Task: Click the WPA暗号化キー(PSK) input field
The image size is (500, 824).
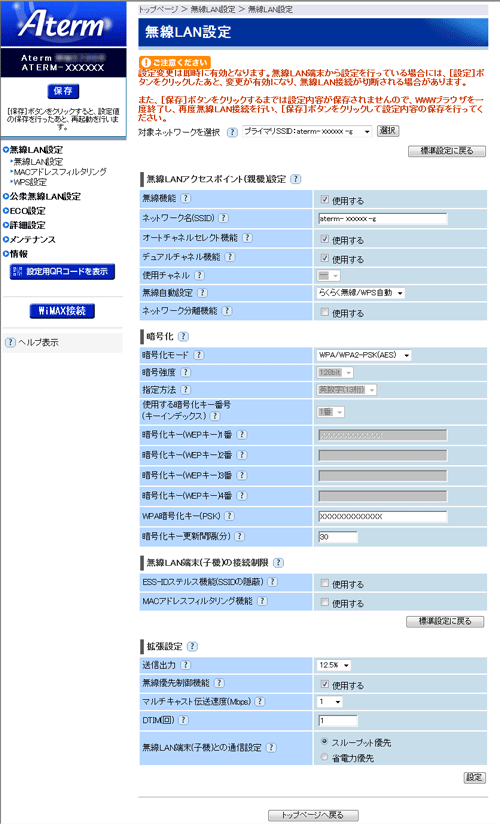Action: [383, 517]
